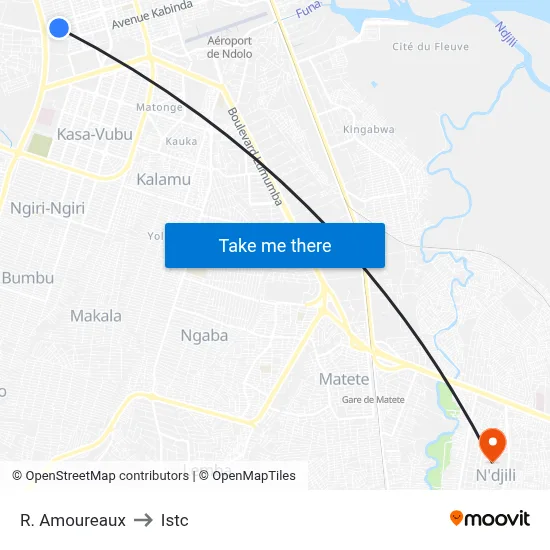Click the arrow between R. Amoureaux and Istc
The height and width of the screenshot is (550, 550).
coord(143,520)
